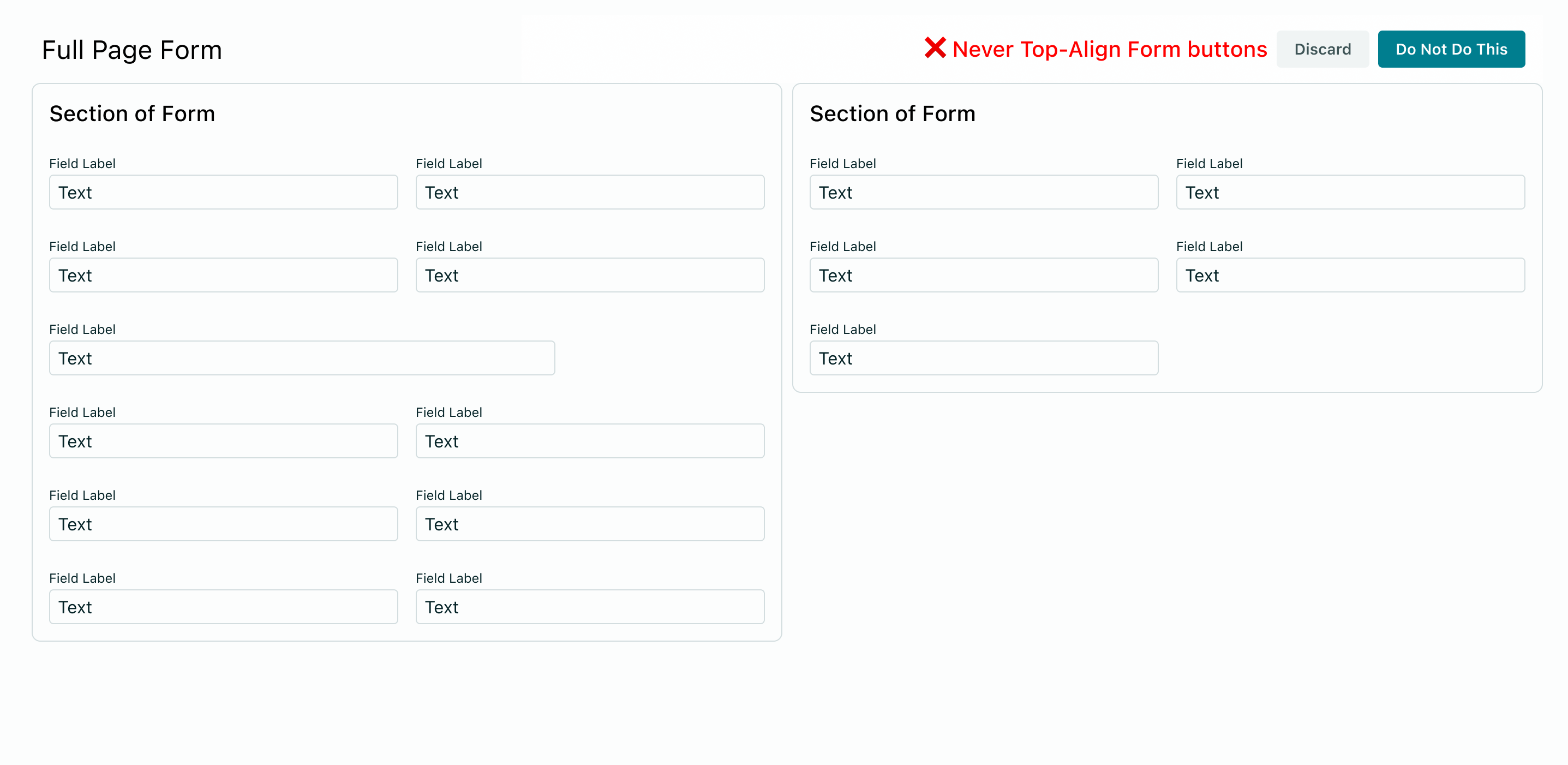This screenshot has height=765, width=1568.
Task: Click the last-row right field in left section
Action: pos(590,606)
